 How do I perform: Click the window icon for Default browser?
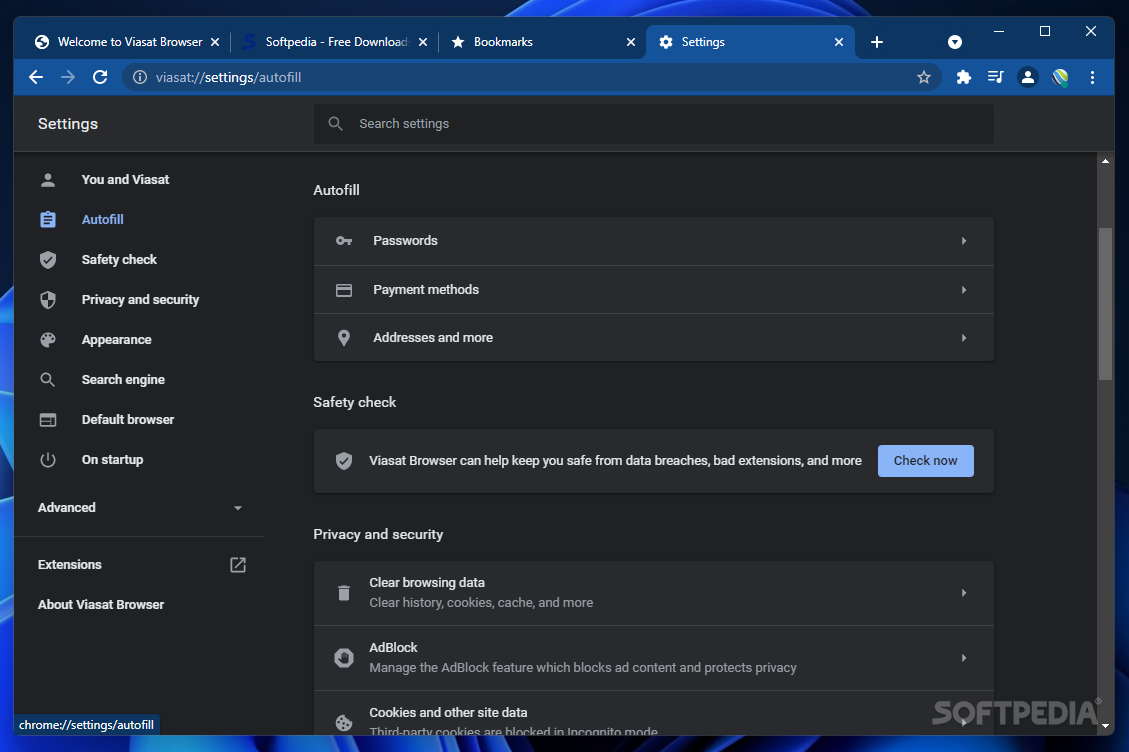click(48, 419)
